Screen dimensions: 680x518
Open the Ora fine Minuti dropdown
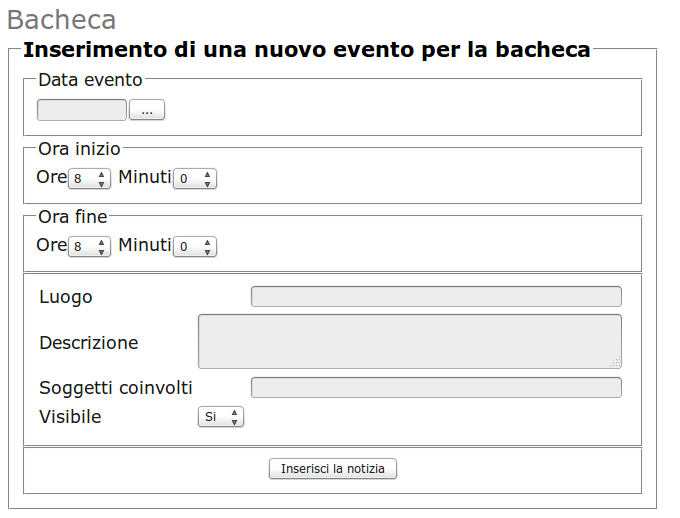click(194, 246)
